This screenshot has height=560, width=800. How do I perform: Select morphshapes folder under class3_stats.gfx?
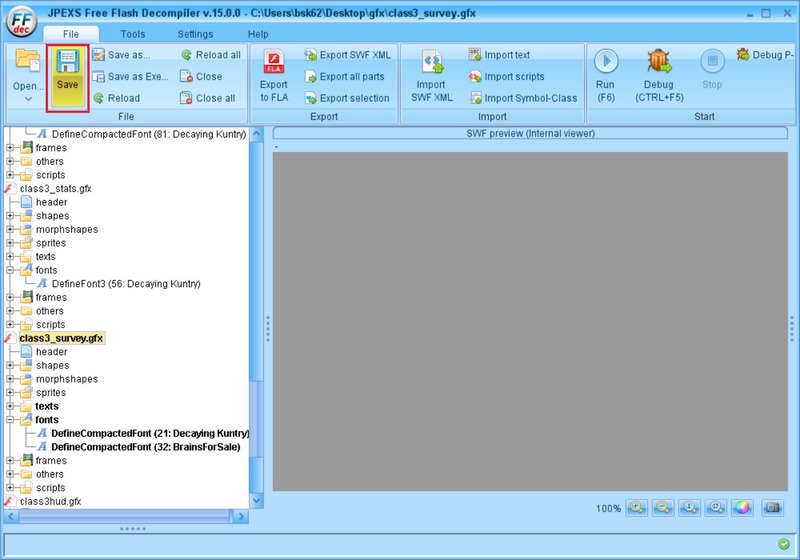[x=67, y=230]
